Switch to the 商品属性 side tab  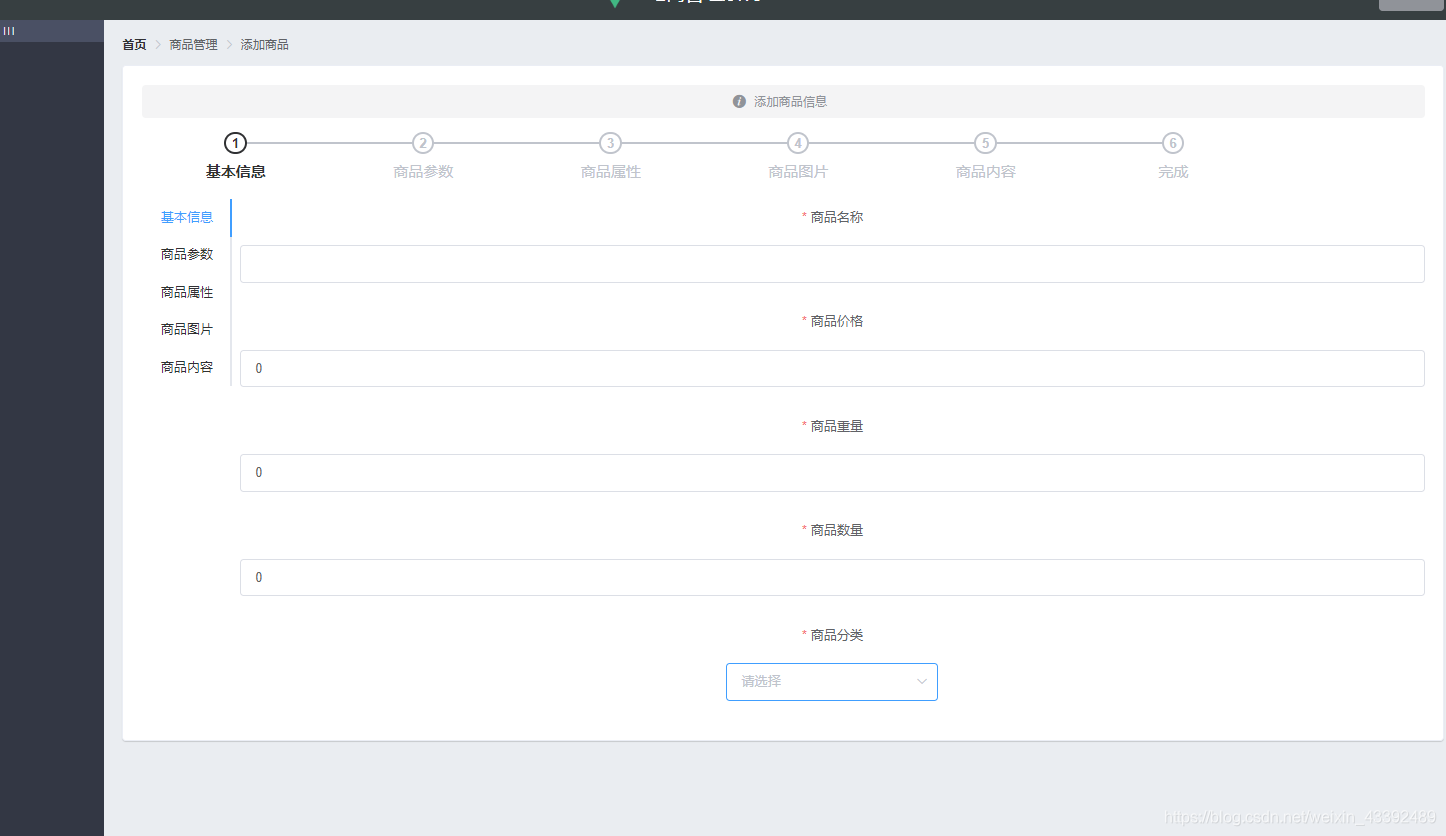pyautogui.click(x=187, y=292)
